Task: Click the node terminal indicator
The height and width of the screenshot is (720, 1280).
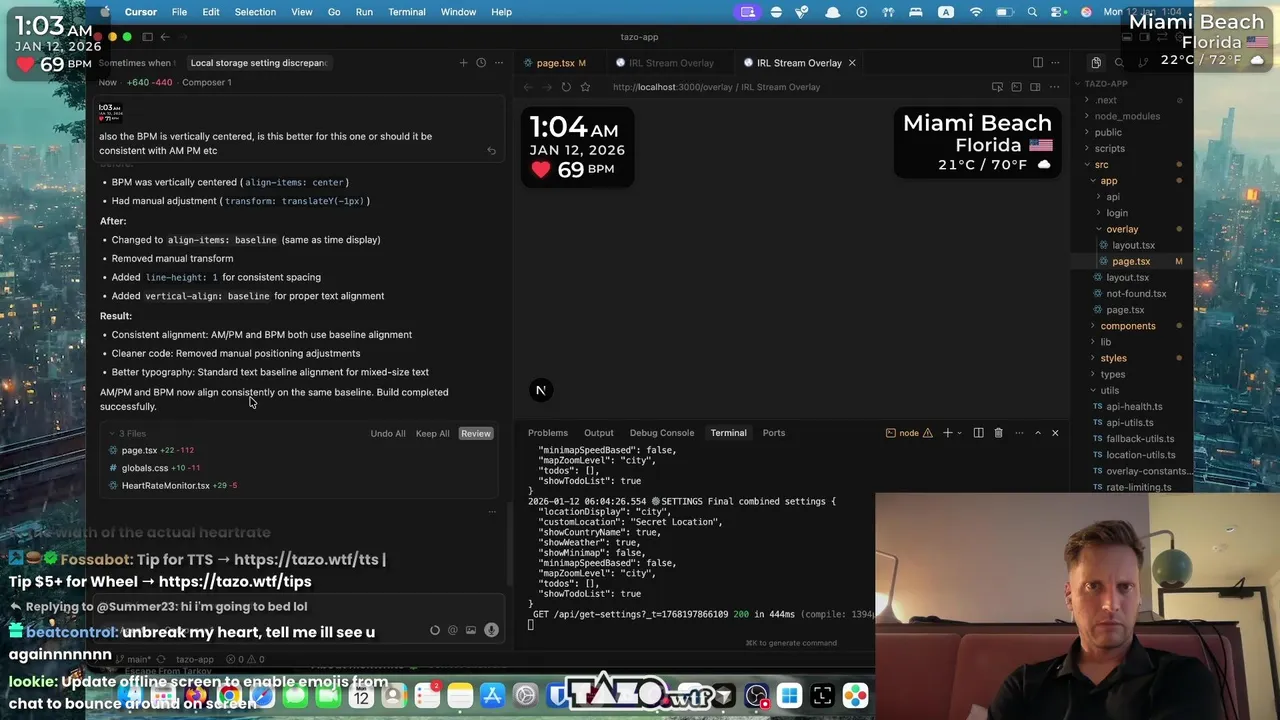Action: coord(909,433)
